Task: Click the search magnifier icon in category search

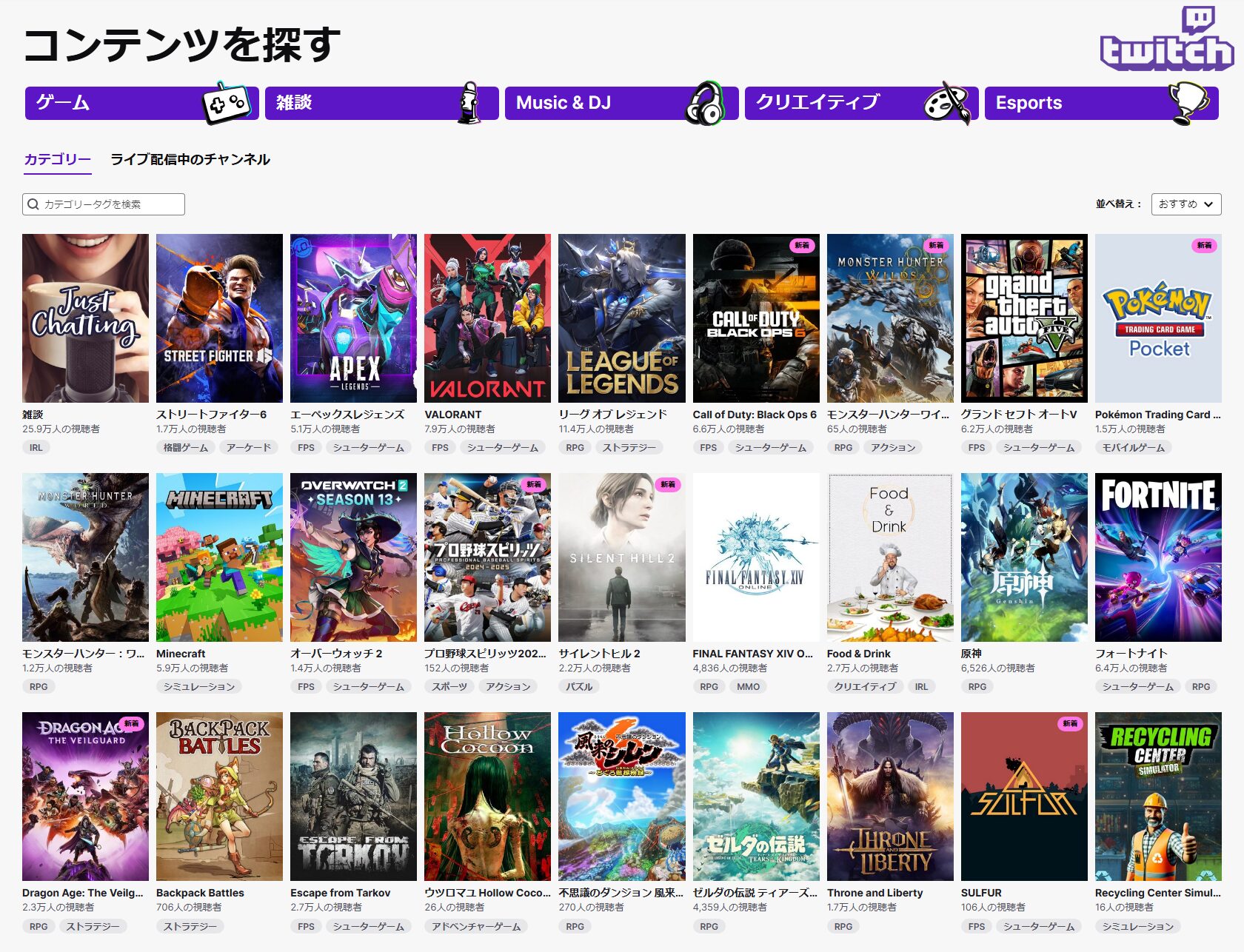Action: click(x=33, y=204)
